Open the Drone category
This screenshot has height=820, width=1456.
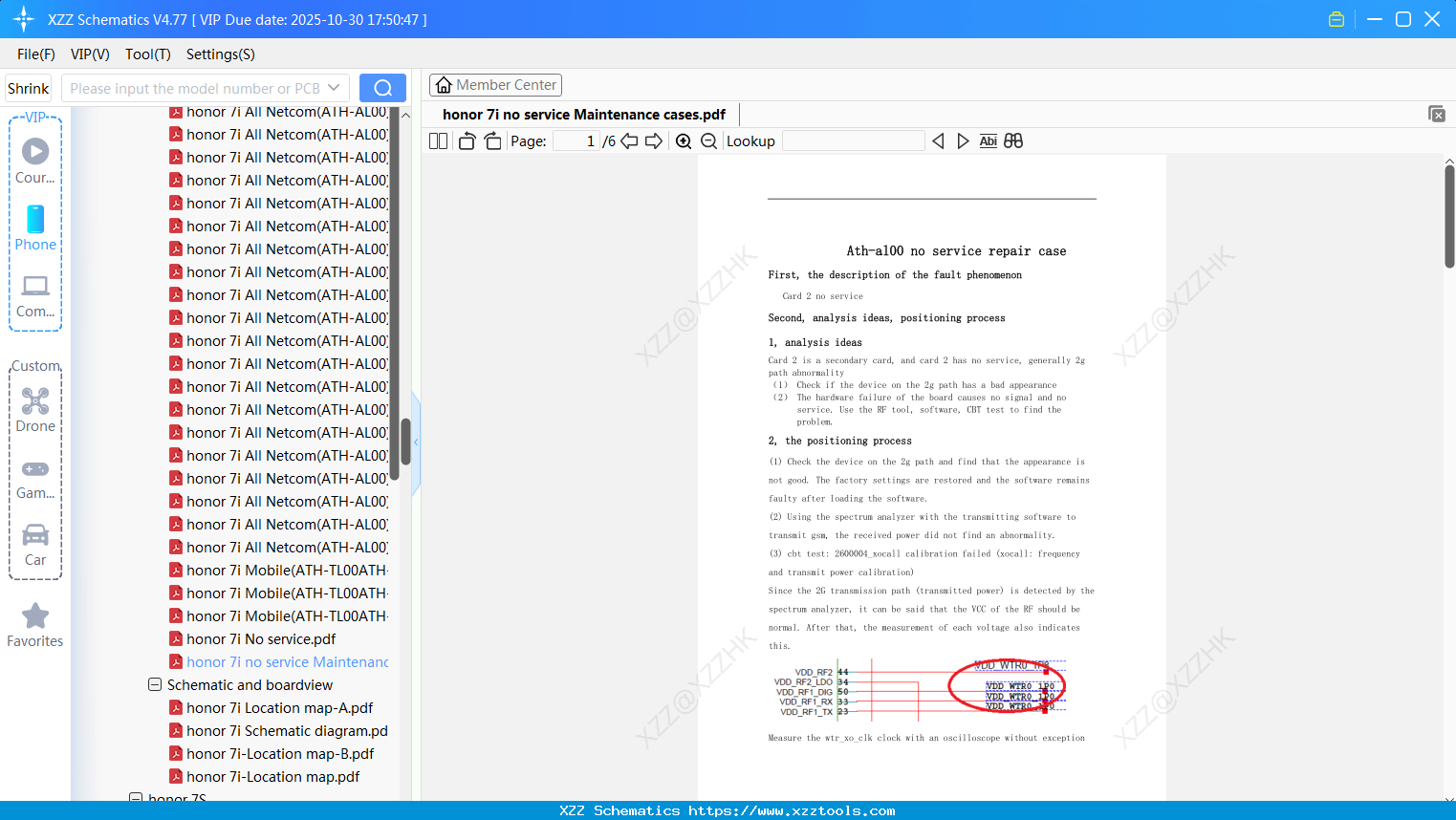[35, 410]
